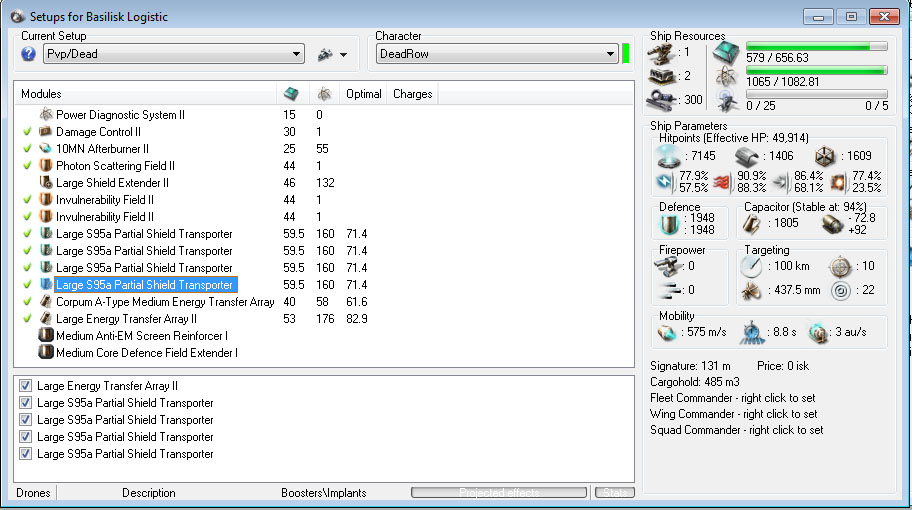Toggle Corpum A-Type Medium Energy Transfer checkmark
The height and width of the screenshot is (510, 912).
pos(27,301)
